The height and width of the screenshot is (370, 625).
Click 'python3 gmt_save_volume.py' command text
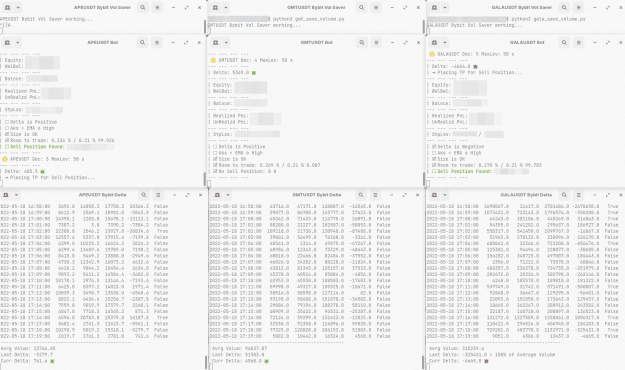coord(309,19)
